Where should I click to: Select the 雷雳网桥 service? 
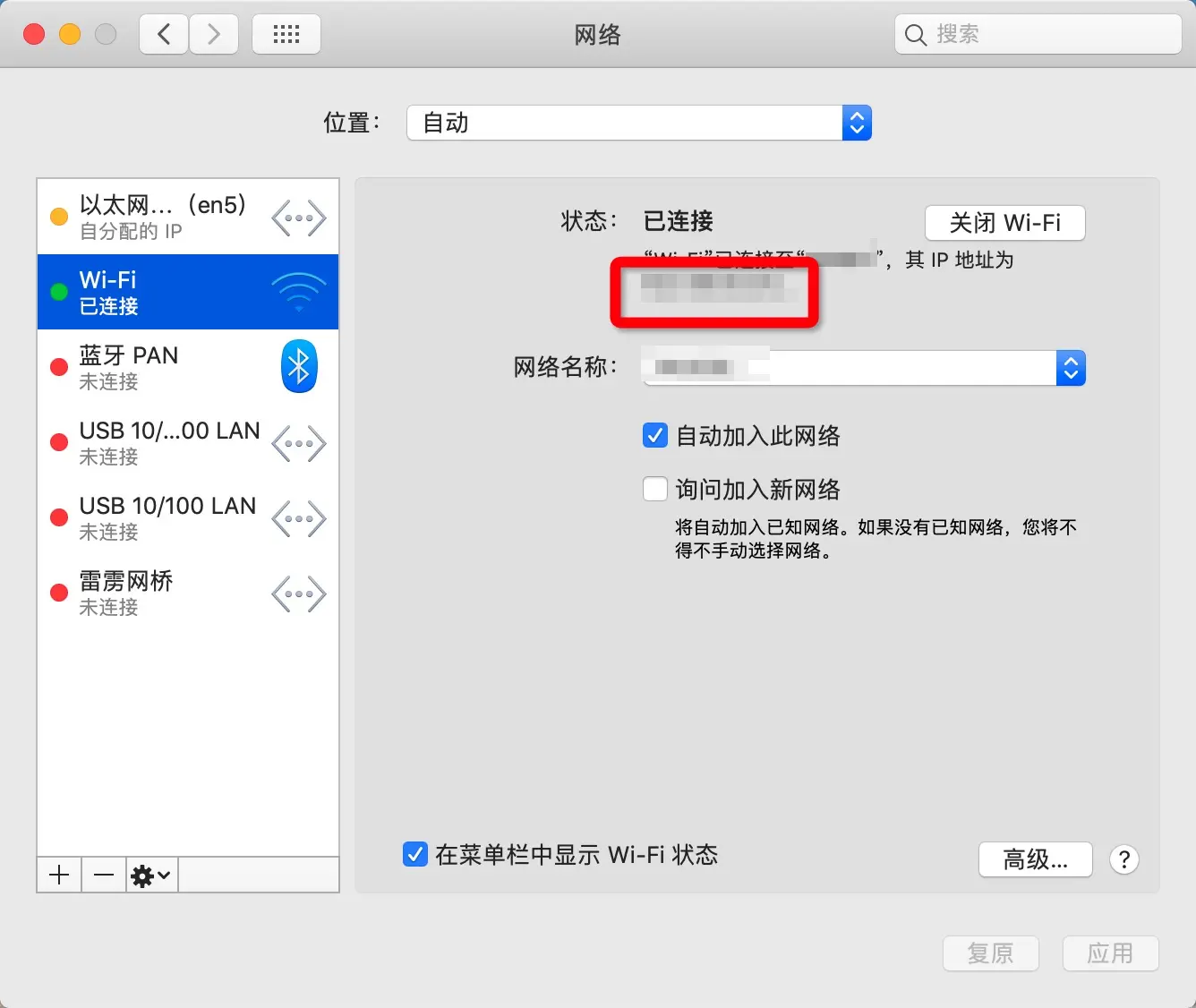188,593
